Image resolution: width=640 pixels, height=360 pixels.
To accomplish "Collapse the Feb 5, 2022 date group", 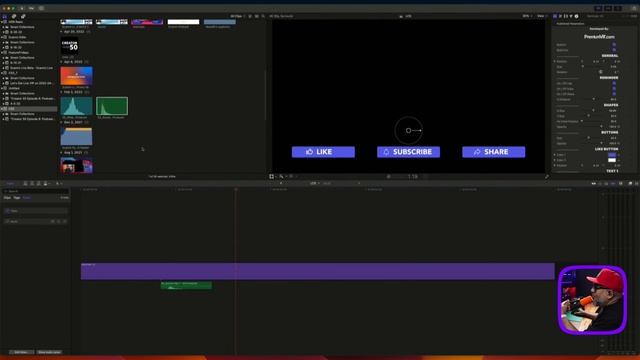I will coord(62,92).
